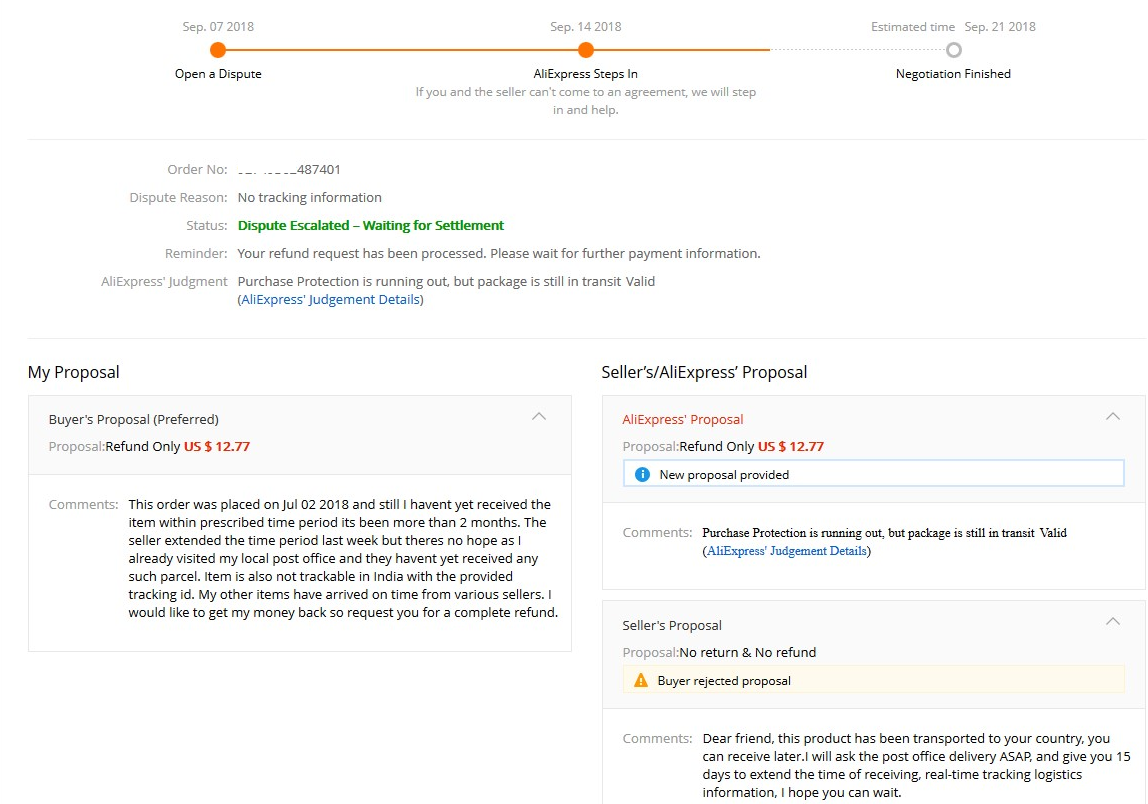Click the 'No tracking information' dispute reason
This screenshot has width=1148, height=804.
coord(310,198)
